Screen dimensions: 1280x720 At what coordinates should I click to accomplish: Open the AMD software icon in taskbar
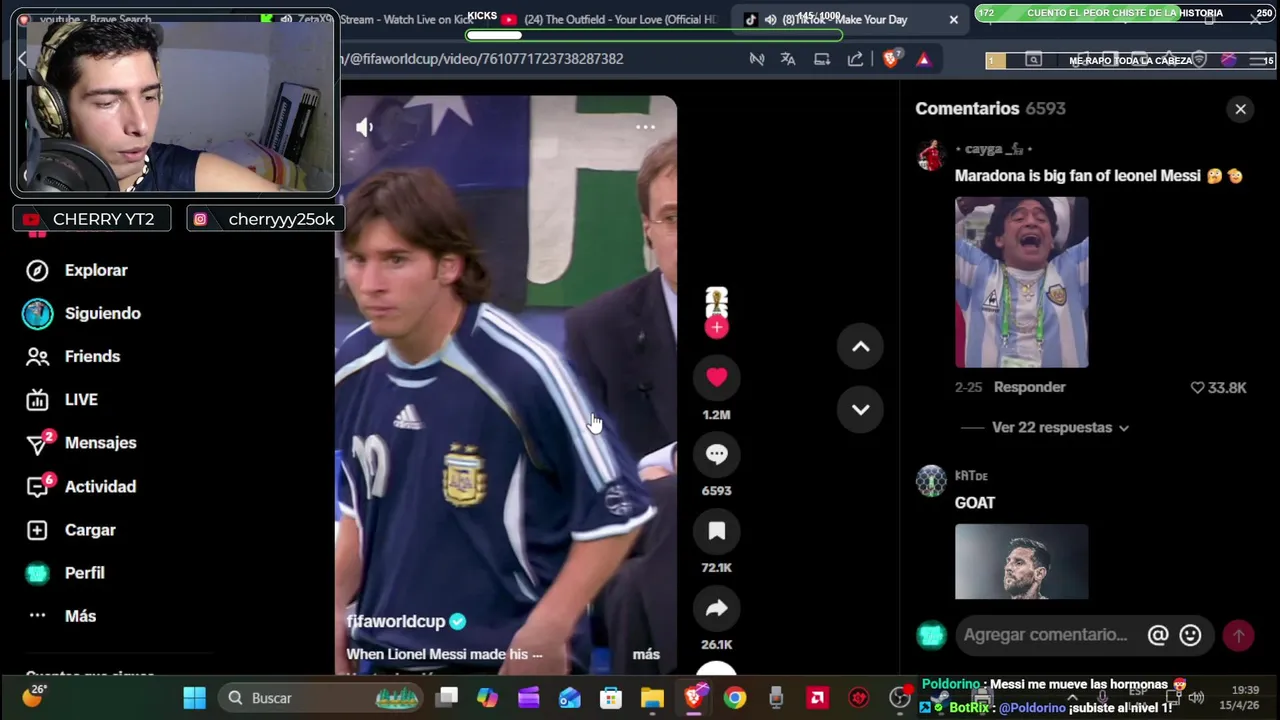tap(818, 698)
